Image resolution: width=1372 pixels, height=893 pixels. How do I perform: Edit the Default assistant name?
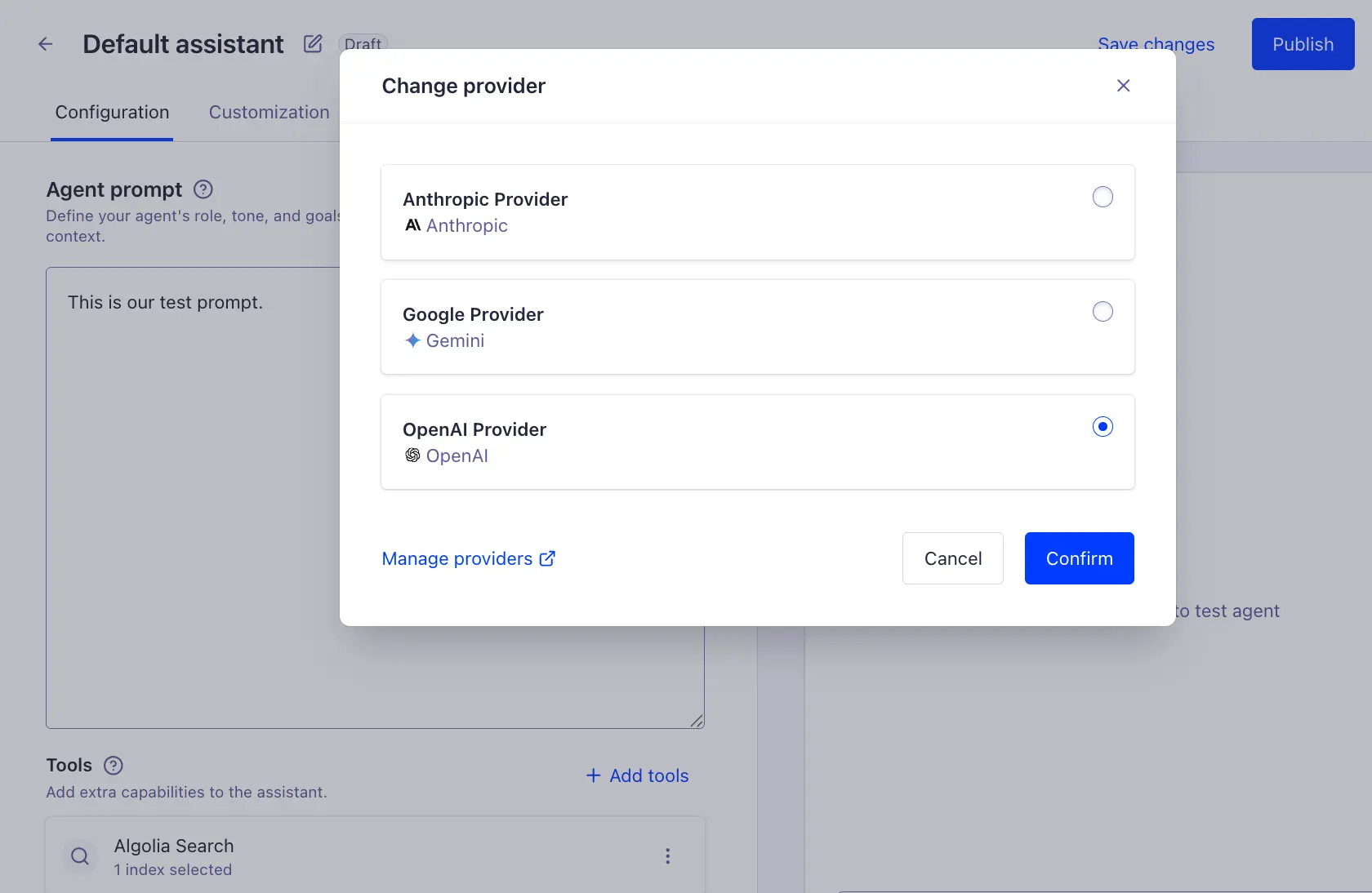(313, 44)
